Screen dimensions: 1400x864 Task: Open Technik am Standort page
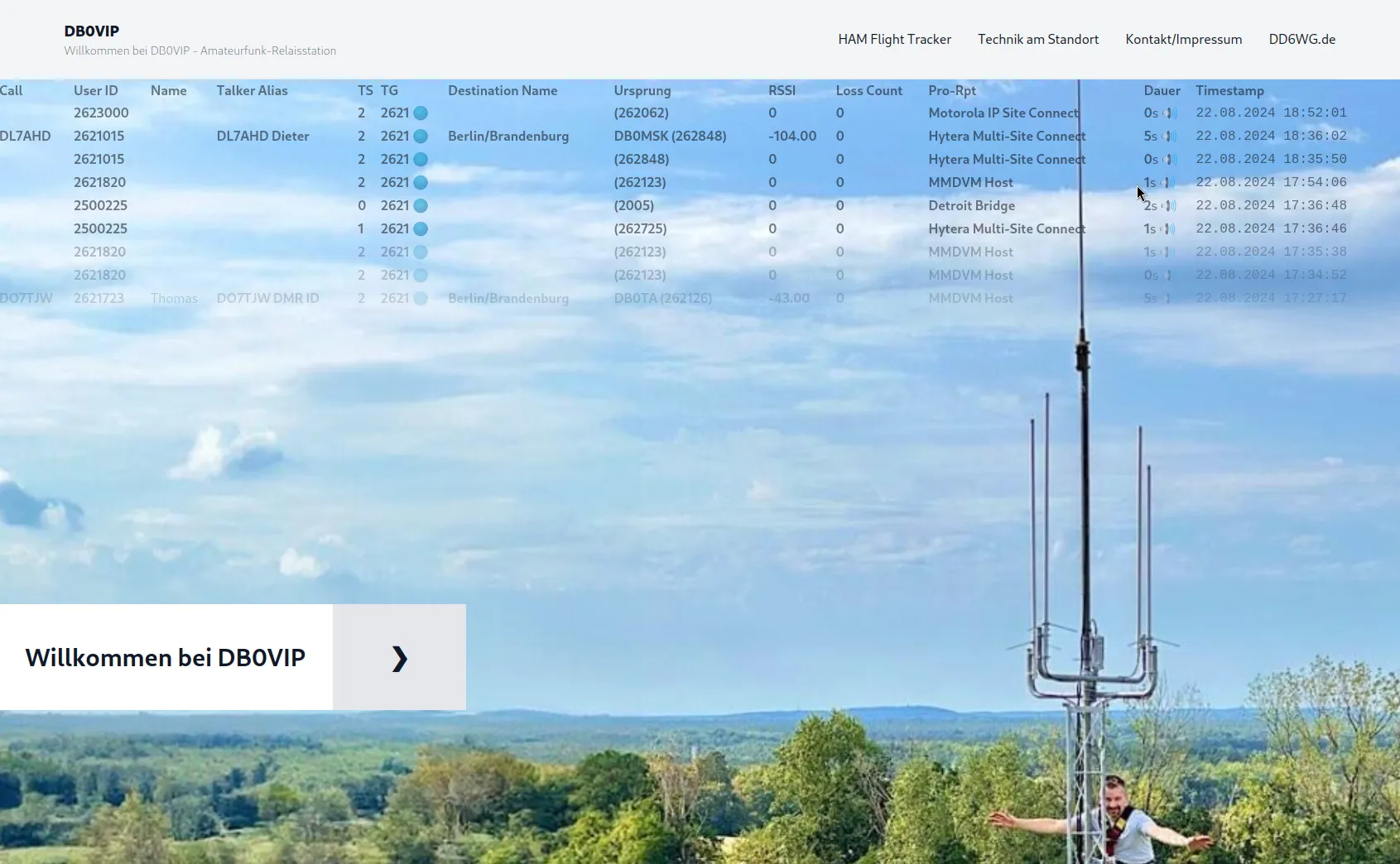(1037, 40)
